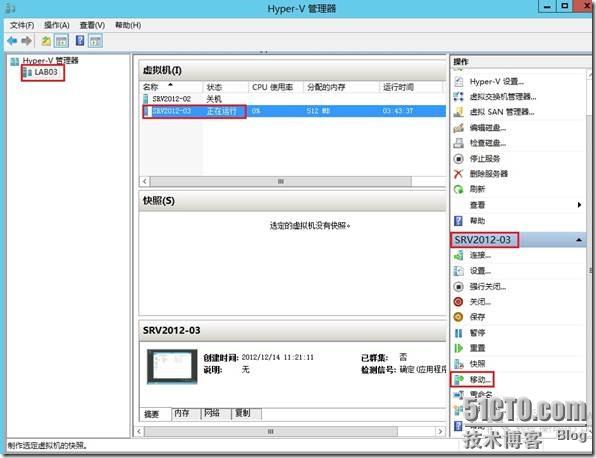Click the 快照(S) section header
This screenshot has height=458, width=596.
[x=293, y=200]
